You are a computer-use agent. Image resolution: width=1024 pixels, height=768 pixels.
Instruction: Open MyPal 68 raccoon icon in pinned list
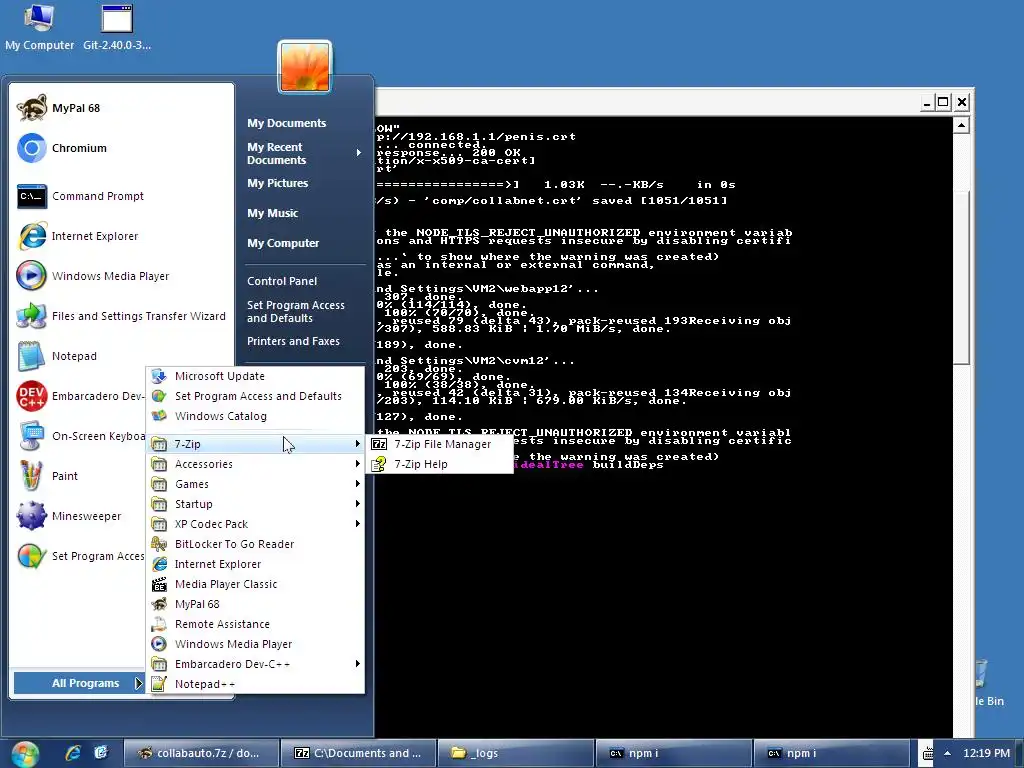coord(31,108)
